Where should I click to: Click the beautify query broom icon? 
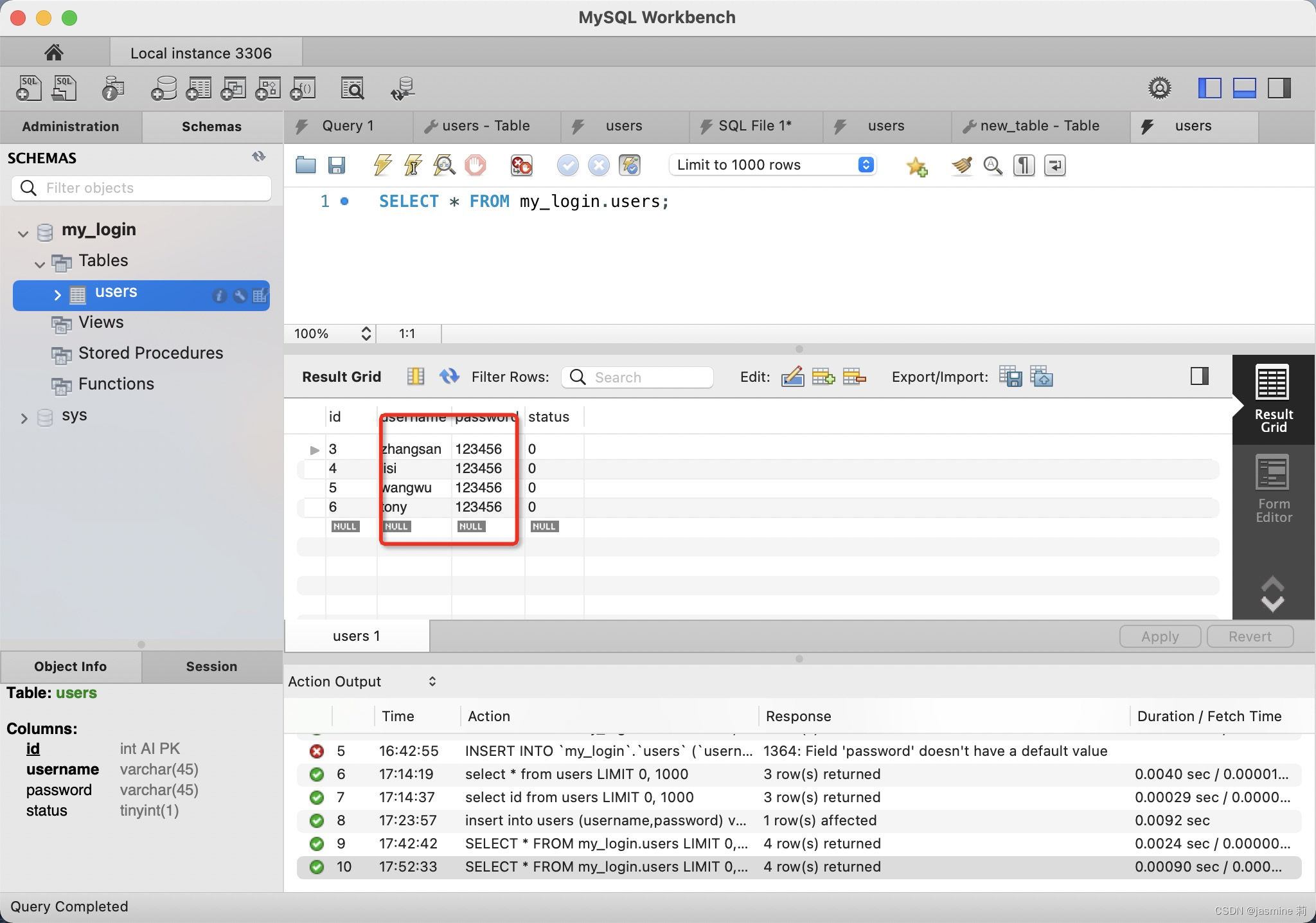tap(961, 166)
